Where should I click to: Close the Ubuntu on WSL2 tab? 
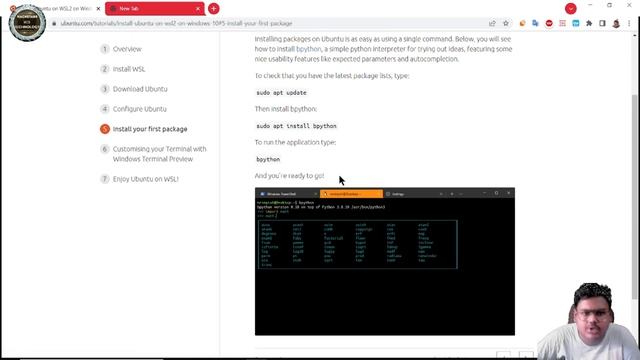pyautogui.click(x=98, y=9)
